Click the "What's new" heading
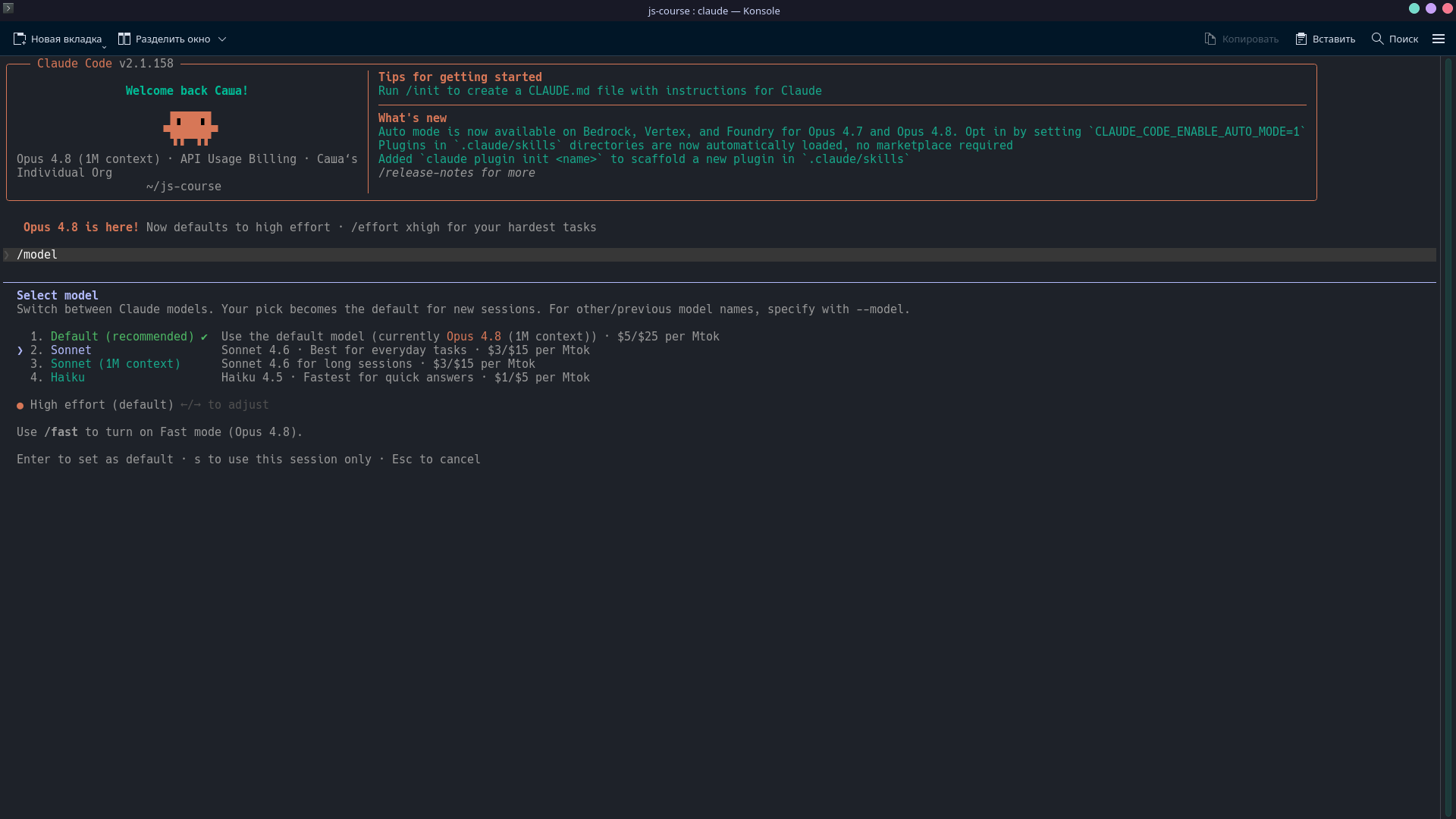 click(412, 118)
